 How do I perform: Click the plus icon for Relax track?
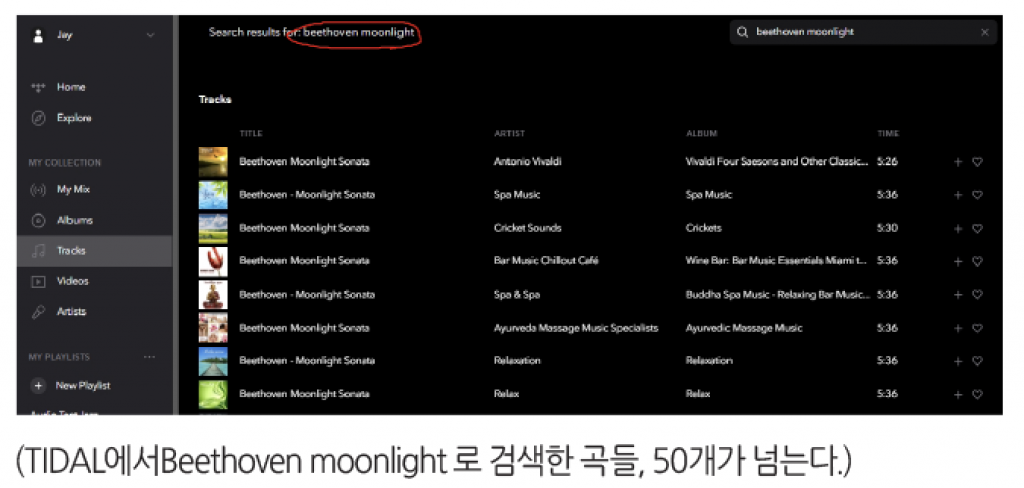pyautogui.click(x=958, y=395)
